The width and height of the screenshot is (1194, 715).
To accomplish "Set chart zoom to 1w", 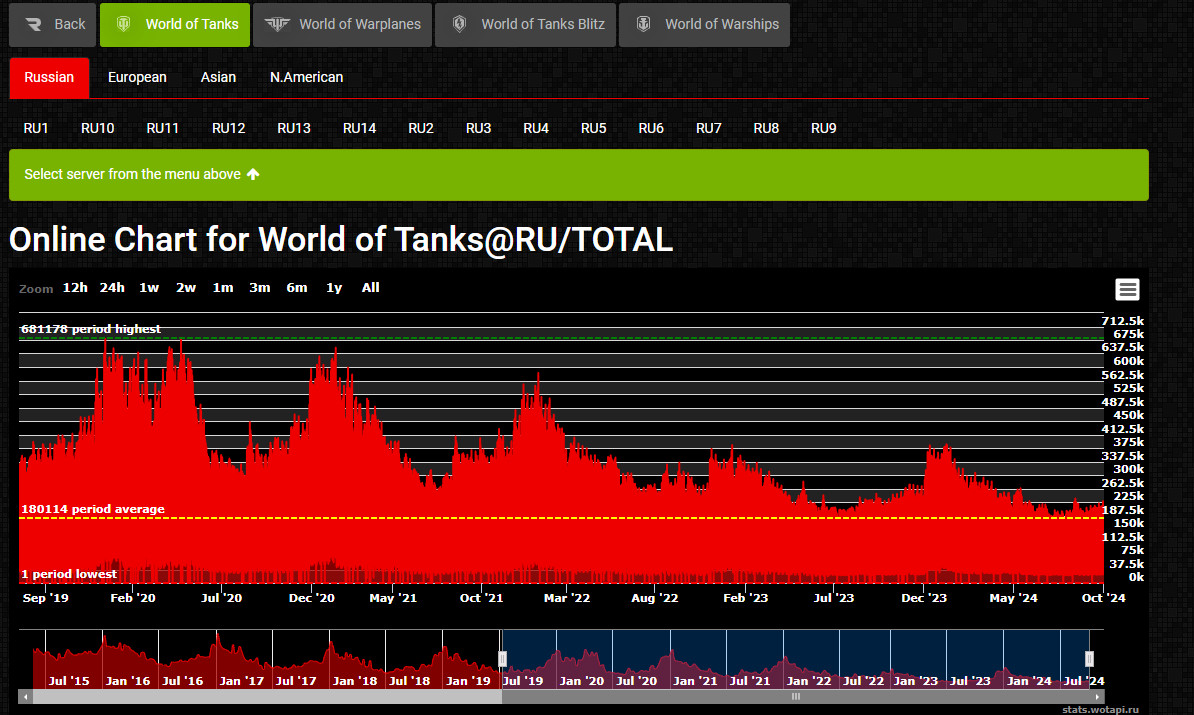I will coord(149,288).
